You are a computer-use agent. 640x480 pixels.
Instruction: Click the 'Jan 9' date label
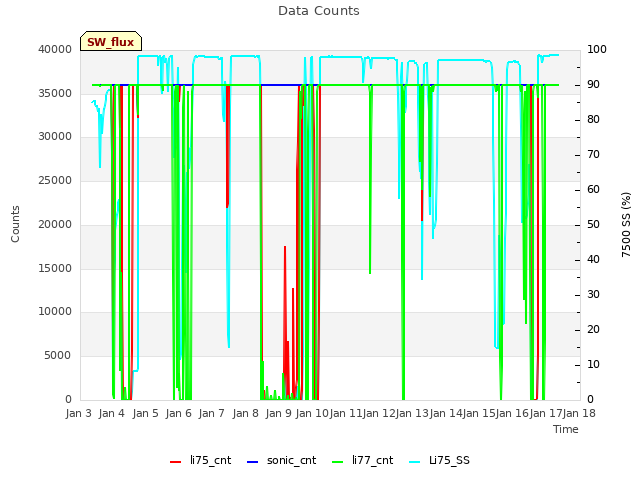(x=279, y=413)
